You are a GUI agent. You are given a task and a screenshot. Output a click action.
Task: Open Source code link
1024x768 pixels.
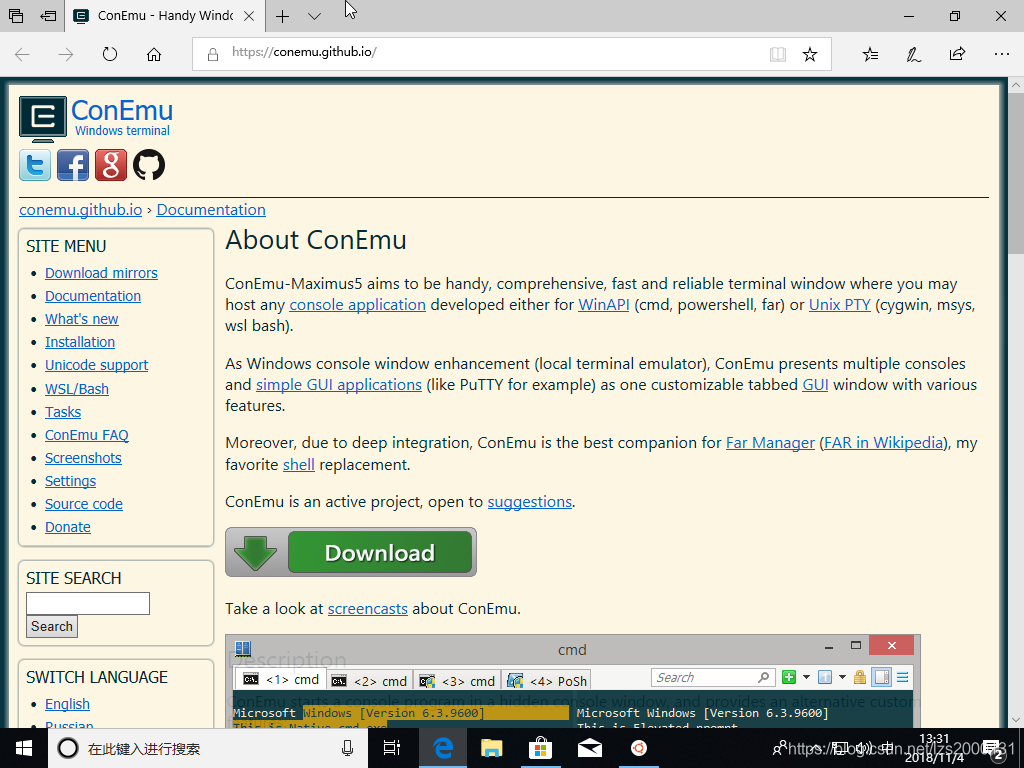pyautogui.click(x=84, y=504)
